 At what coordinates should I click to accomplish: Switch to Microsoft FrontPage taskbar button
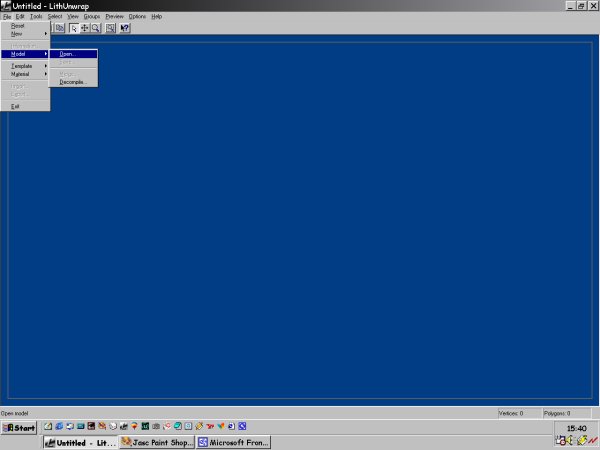pyautogui.click(x=233, y=442)
